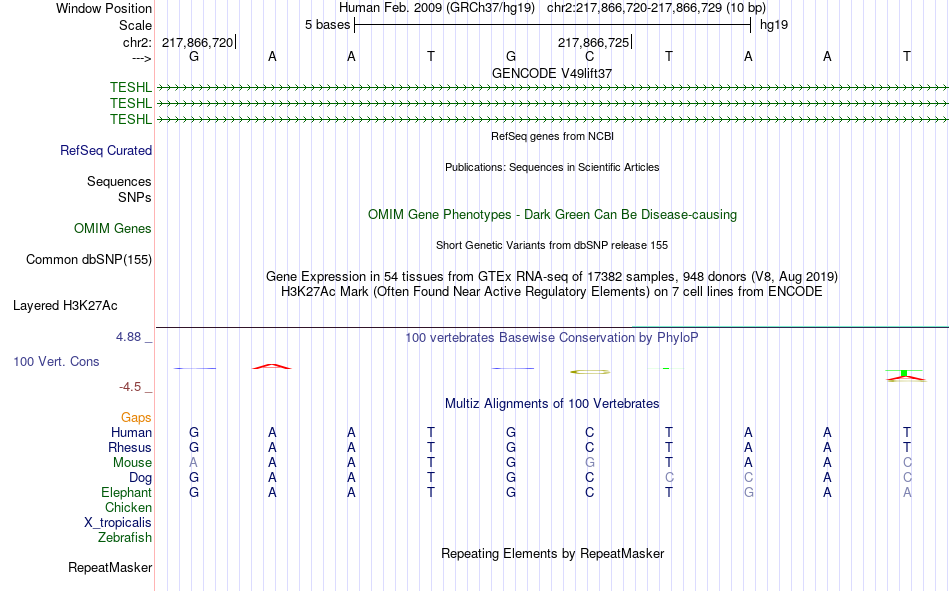This screenshot has width=950, height=591.
Task: Click the GTEx Gene Expression in 54 tissues title
Action: [552, 276]
